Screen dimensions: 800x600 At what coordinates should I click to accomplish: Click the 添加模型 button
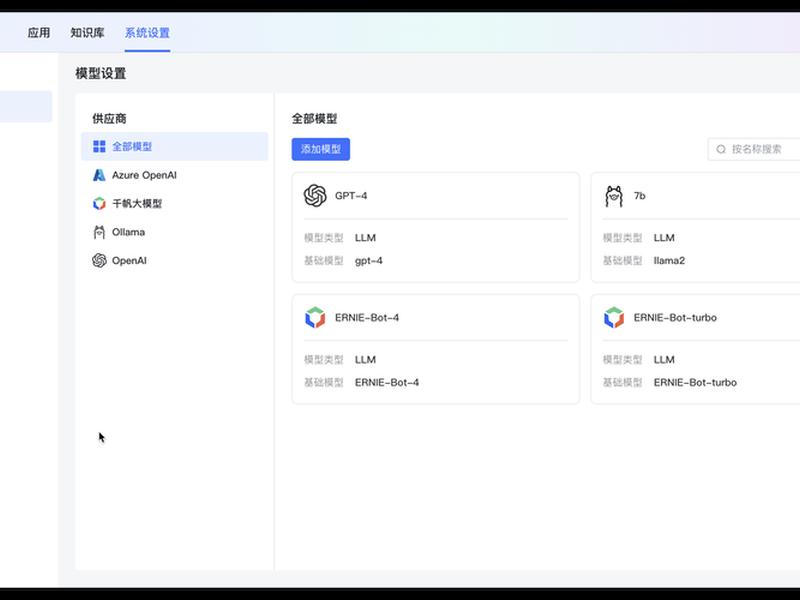(321, 149)
